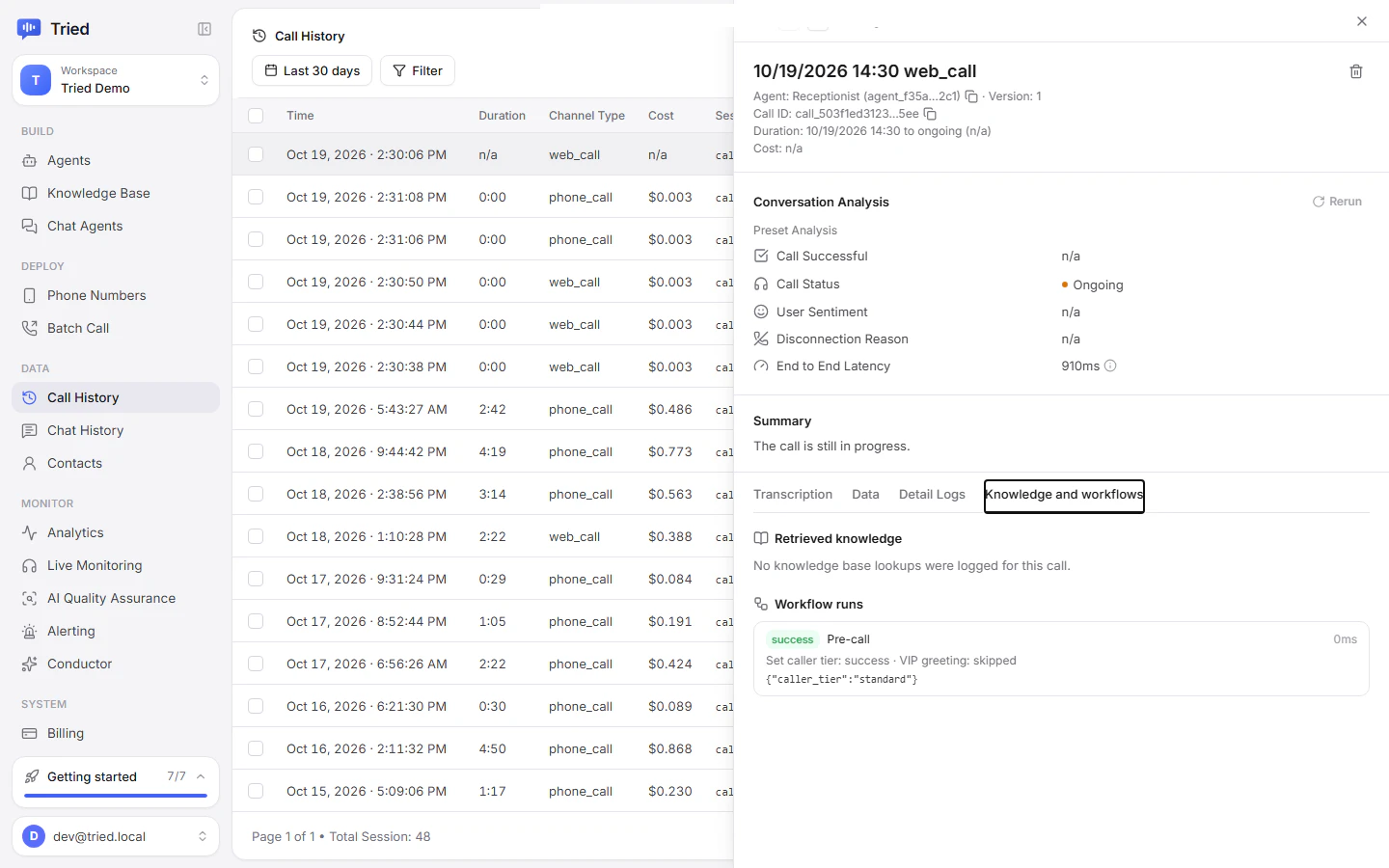Open Chat History page
The height and width of the screenshot is (868, 1389).
click(x=116, y=430)
